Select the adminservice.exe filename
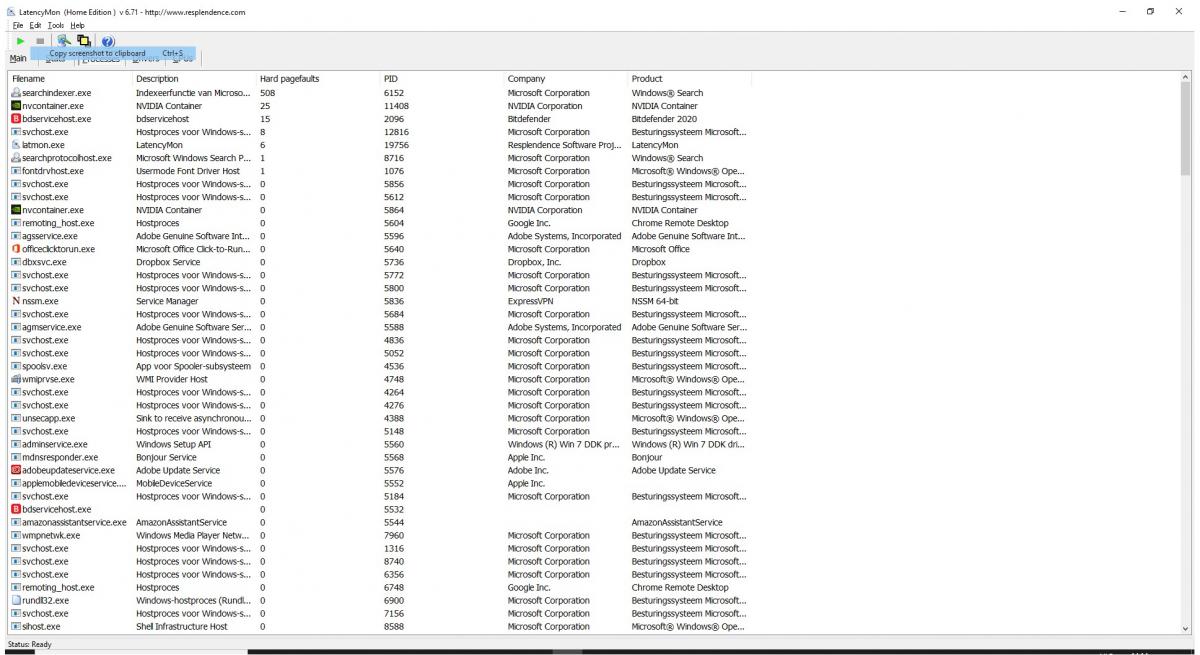 click(x=54, y=444)
